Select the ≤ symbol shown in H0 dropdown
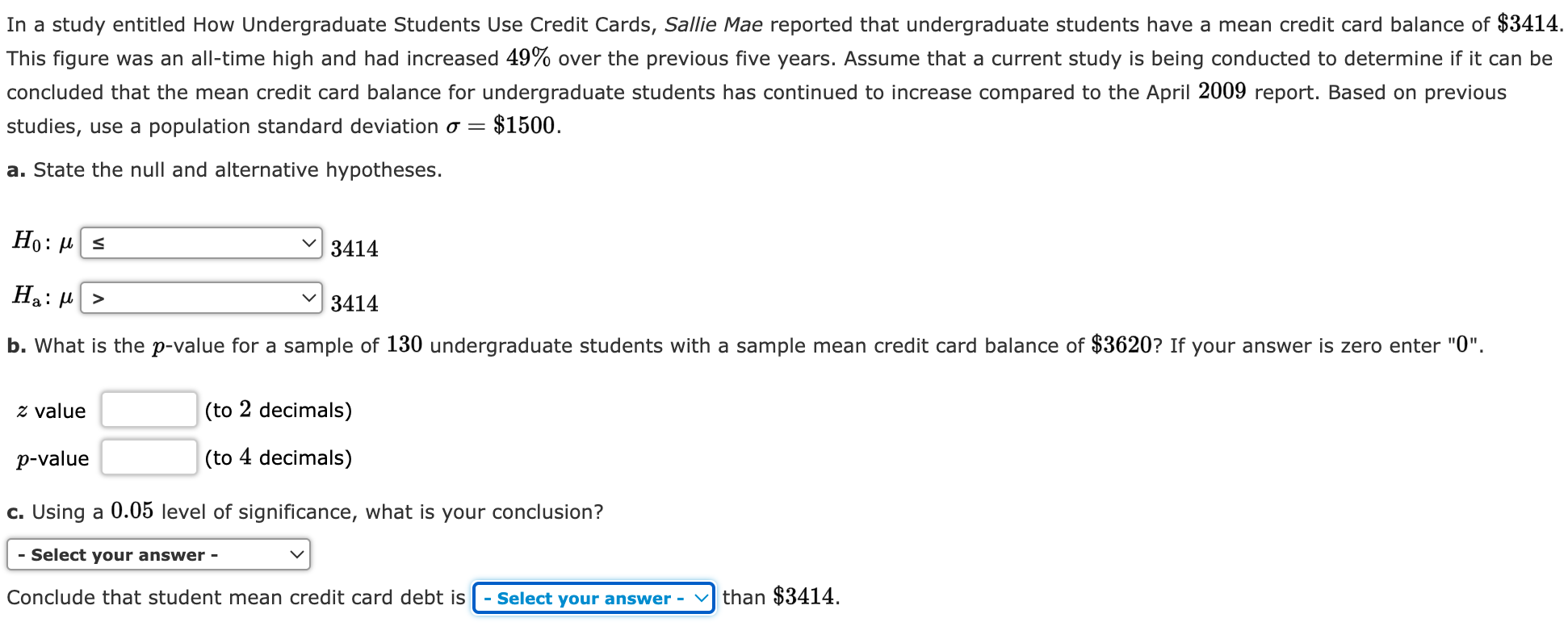 coord(96,242)
